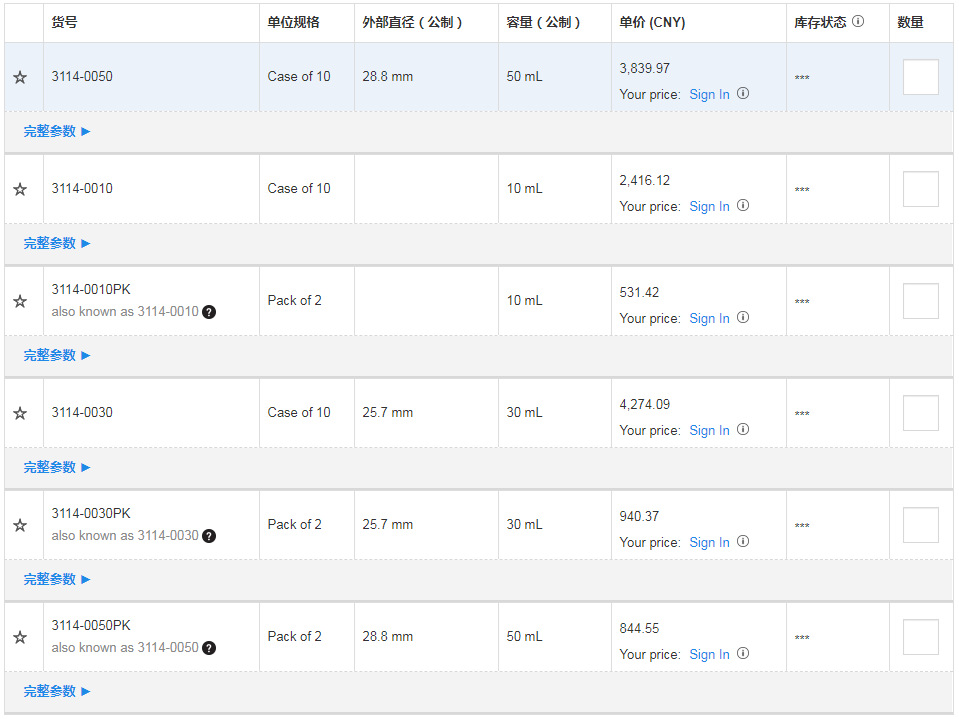Viewport: 959px width, 719px height.
Task: Click Sign In for the 2,416.12 price
Action: 709,206
